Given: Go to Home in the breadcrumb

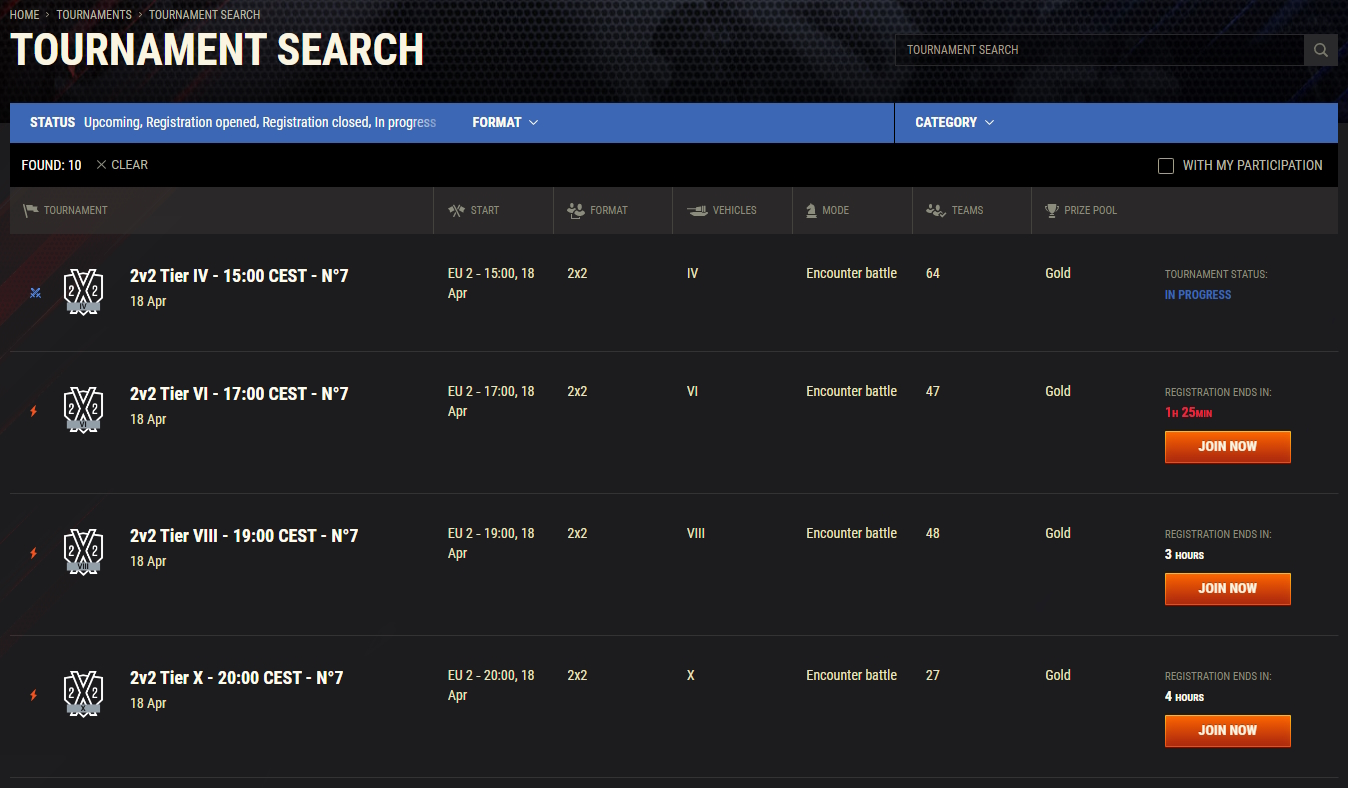Looking at the screenshot, I should (x=24, y=15).
